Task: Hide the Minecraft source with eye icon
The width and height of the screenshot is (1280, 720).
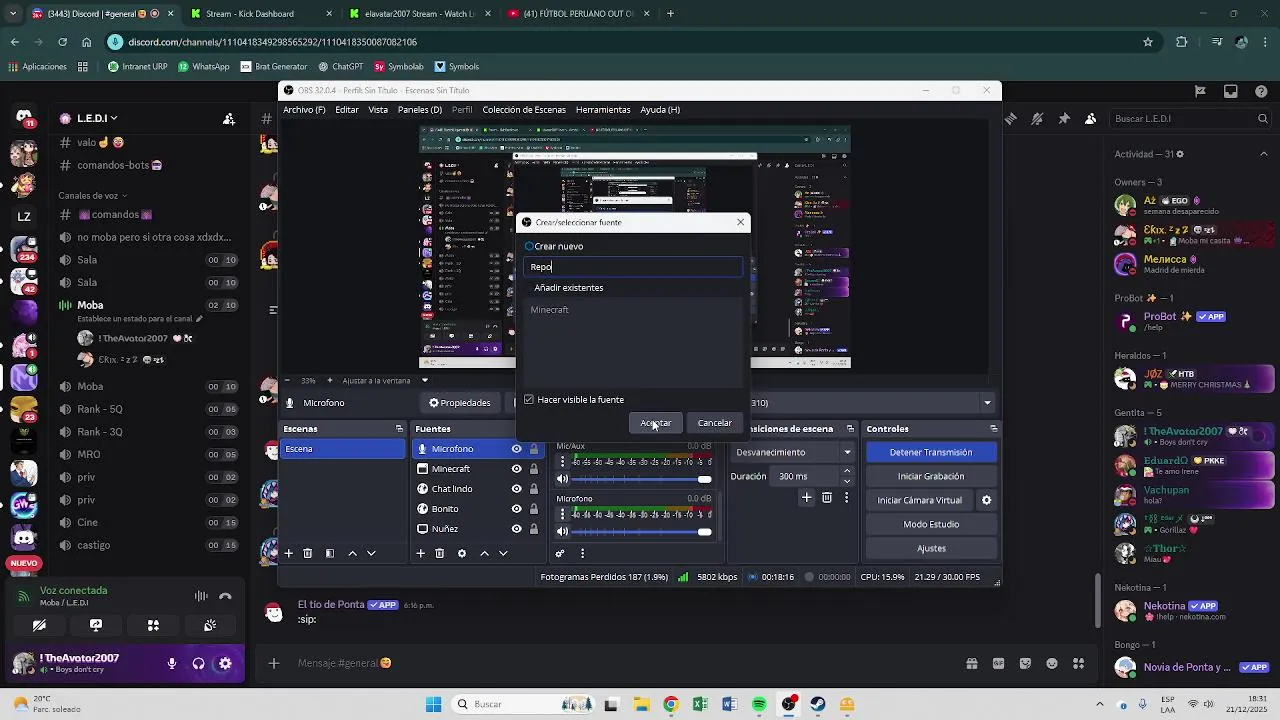Action: click(516, 469)
